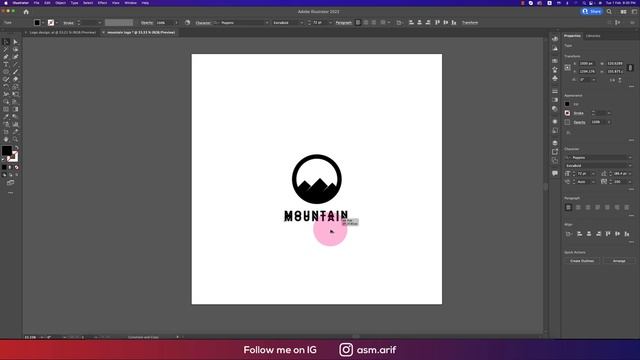
Task: Open font family dropdown in control bar
Action: 267,22
